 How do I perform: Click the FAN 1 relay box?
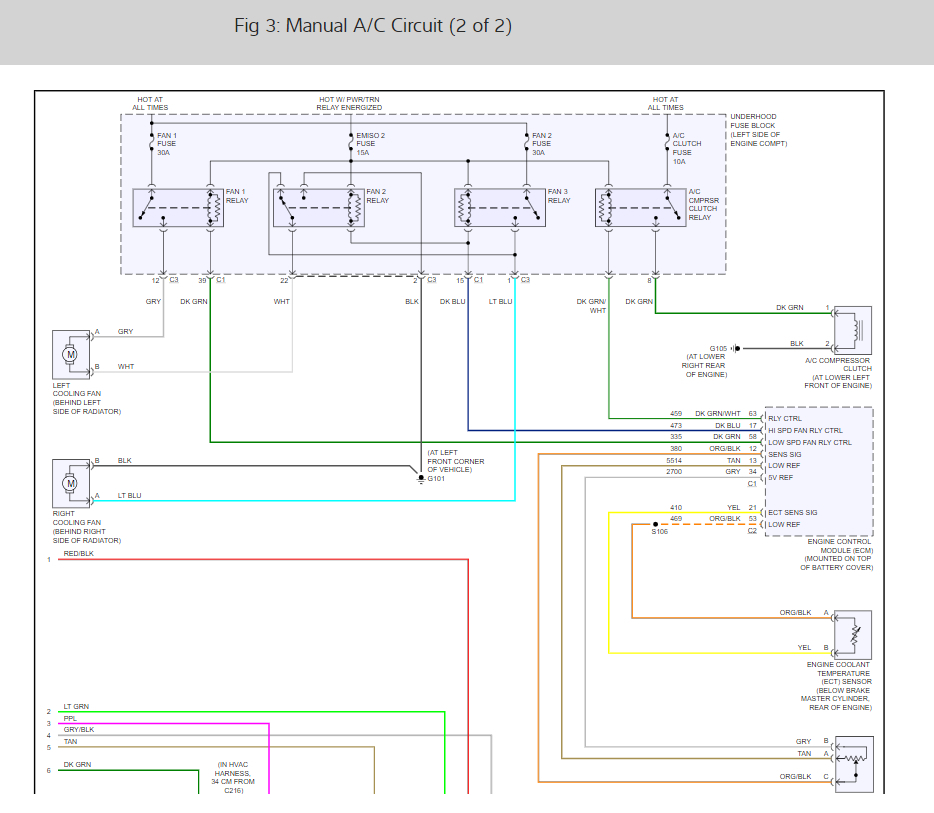[x=178, y=208]
